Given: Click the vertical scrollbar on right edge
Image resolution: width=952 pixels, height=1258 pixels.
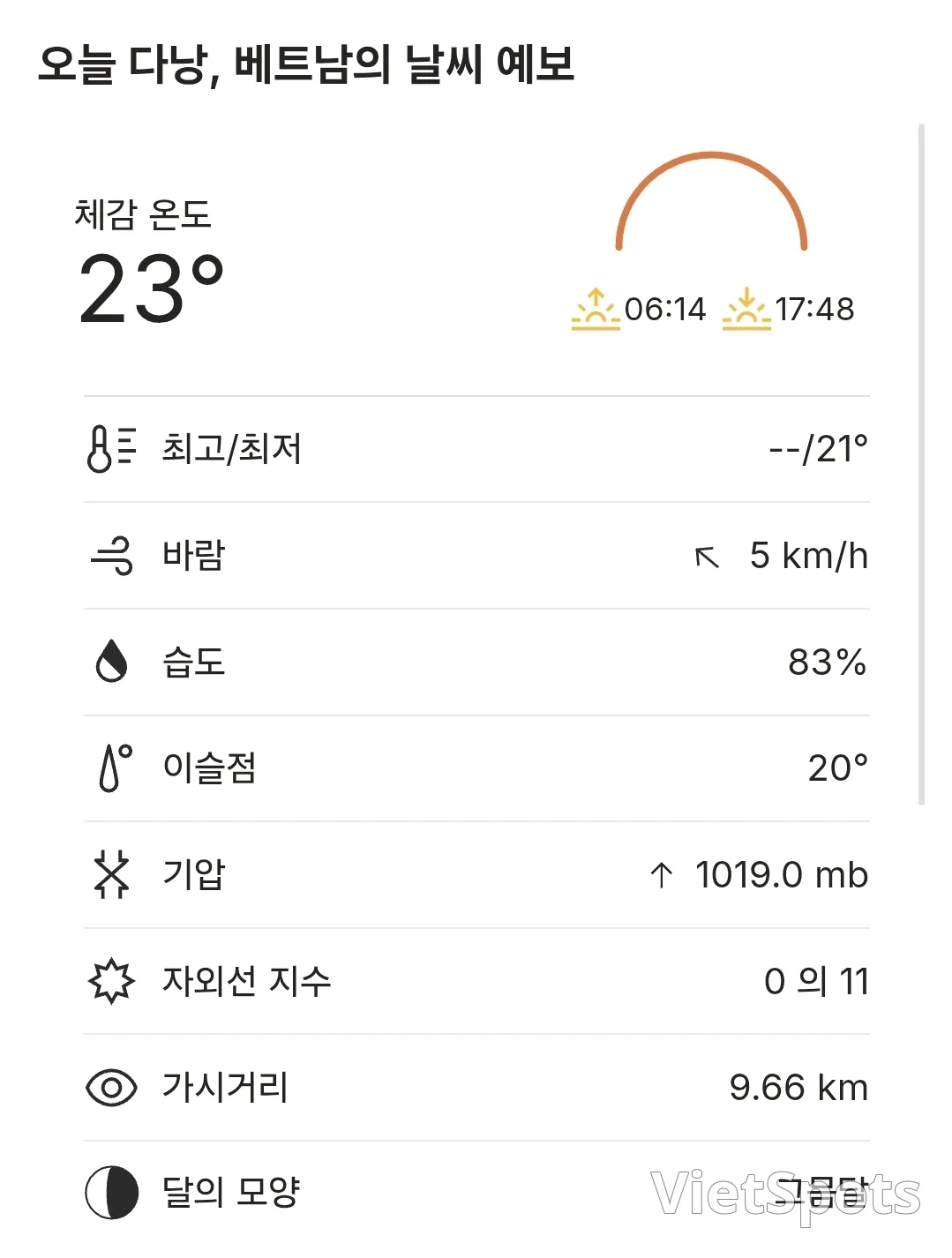Looking at the screenshot, I should tap(921, 465).
